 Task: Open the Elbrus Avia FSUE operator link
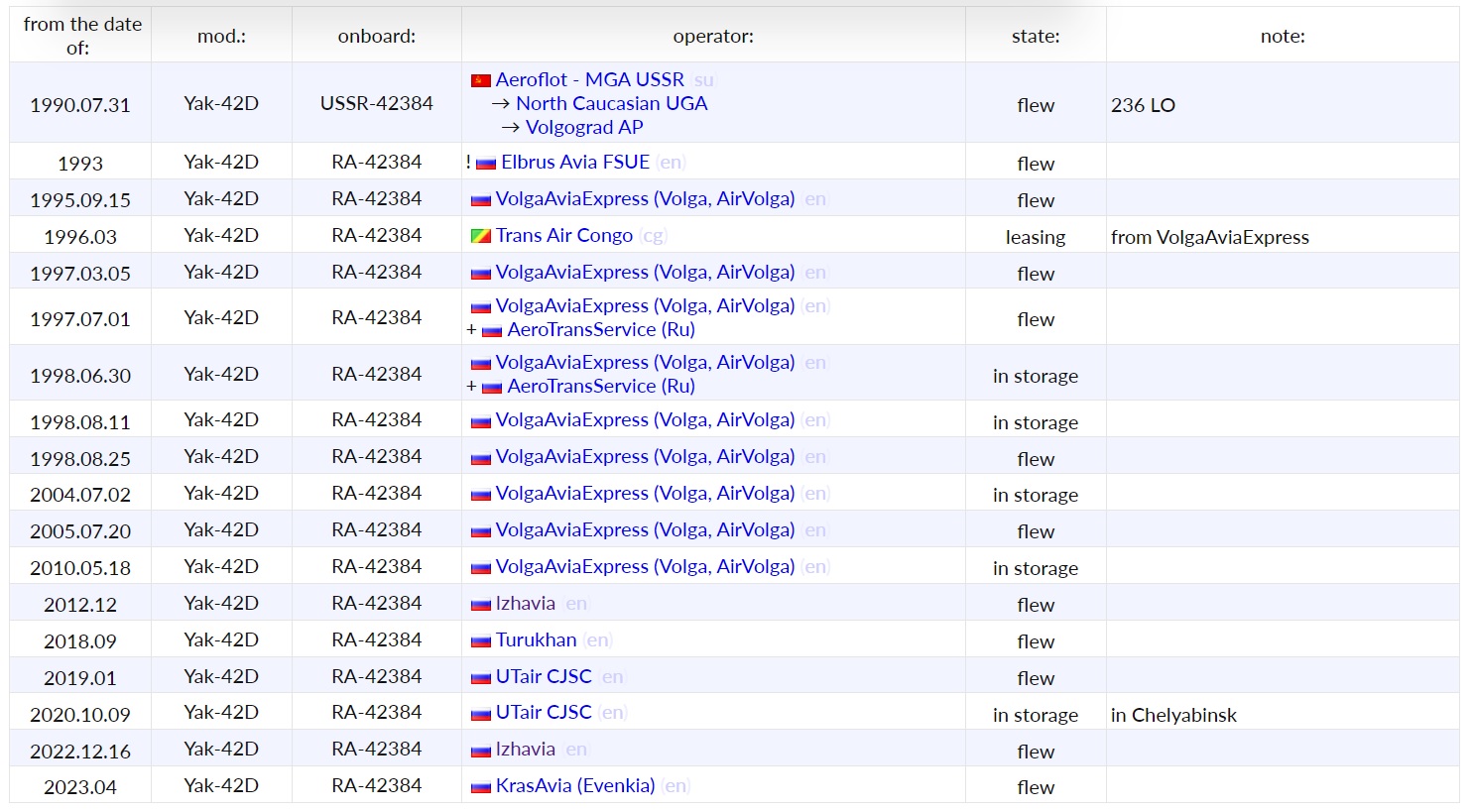(575, 162)
